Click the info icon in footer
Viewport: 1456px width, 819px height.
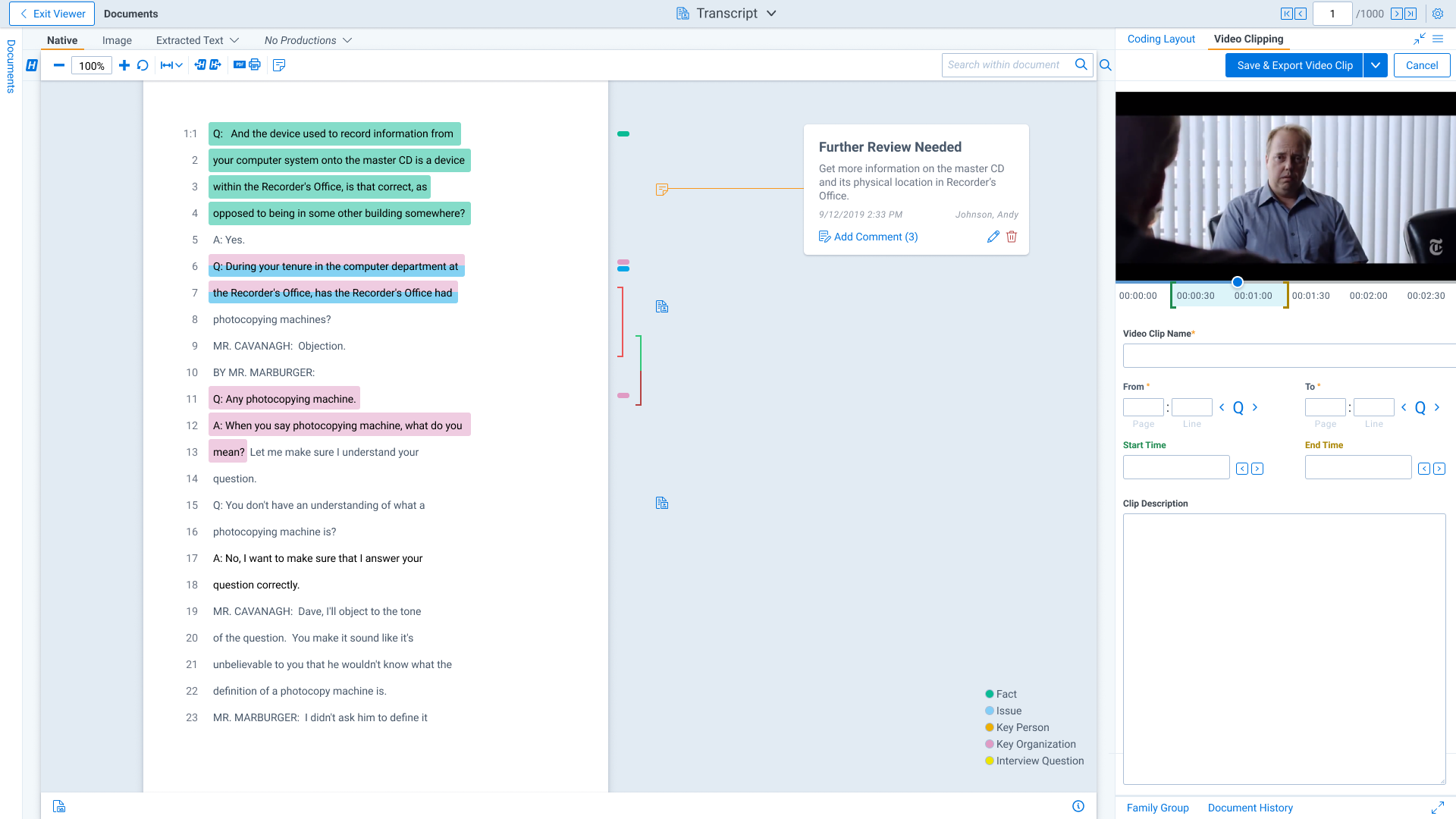click(x=1078, y=806)
